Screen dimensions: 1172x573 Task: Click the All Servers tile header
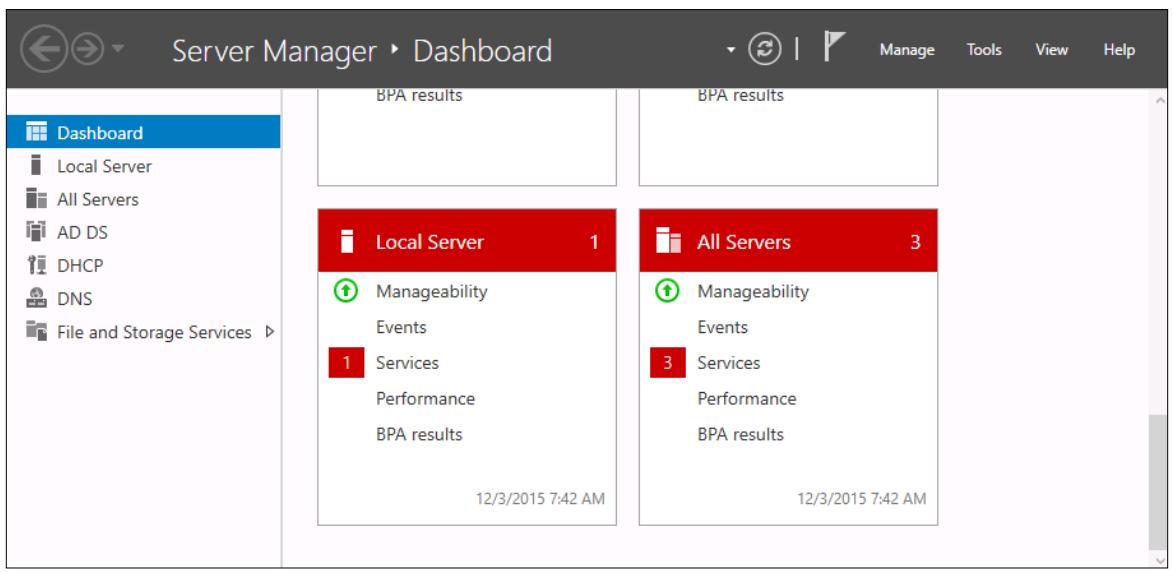coord(789,241)
